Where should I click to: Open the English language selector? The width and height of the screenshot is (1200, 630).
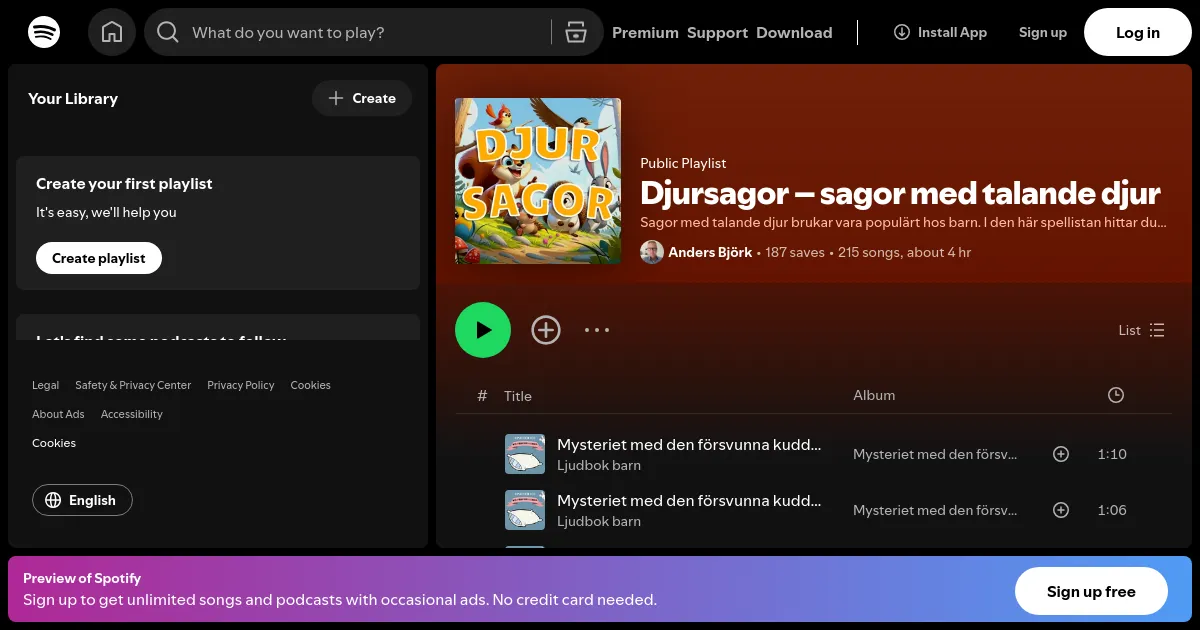click(82, 500)
